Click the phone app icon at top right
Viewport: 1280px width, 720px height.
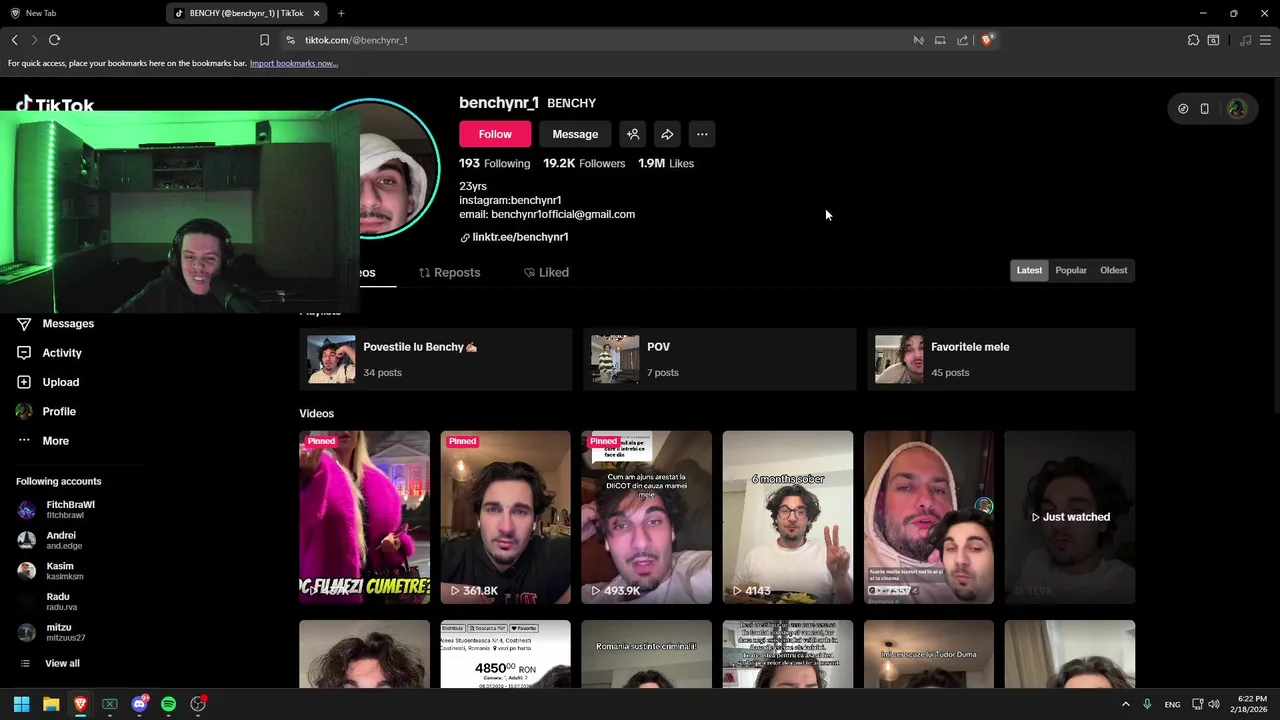click(1205, 109)
